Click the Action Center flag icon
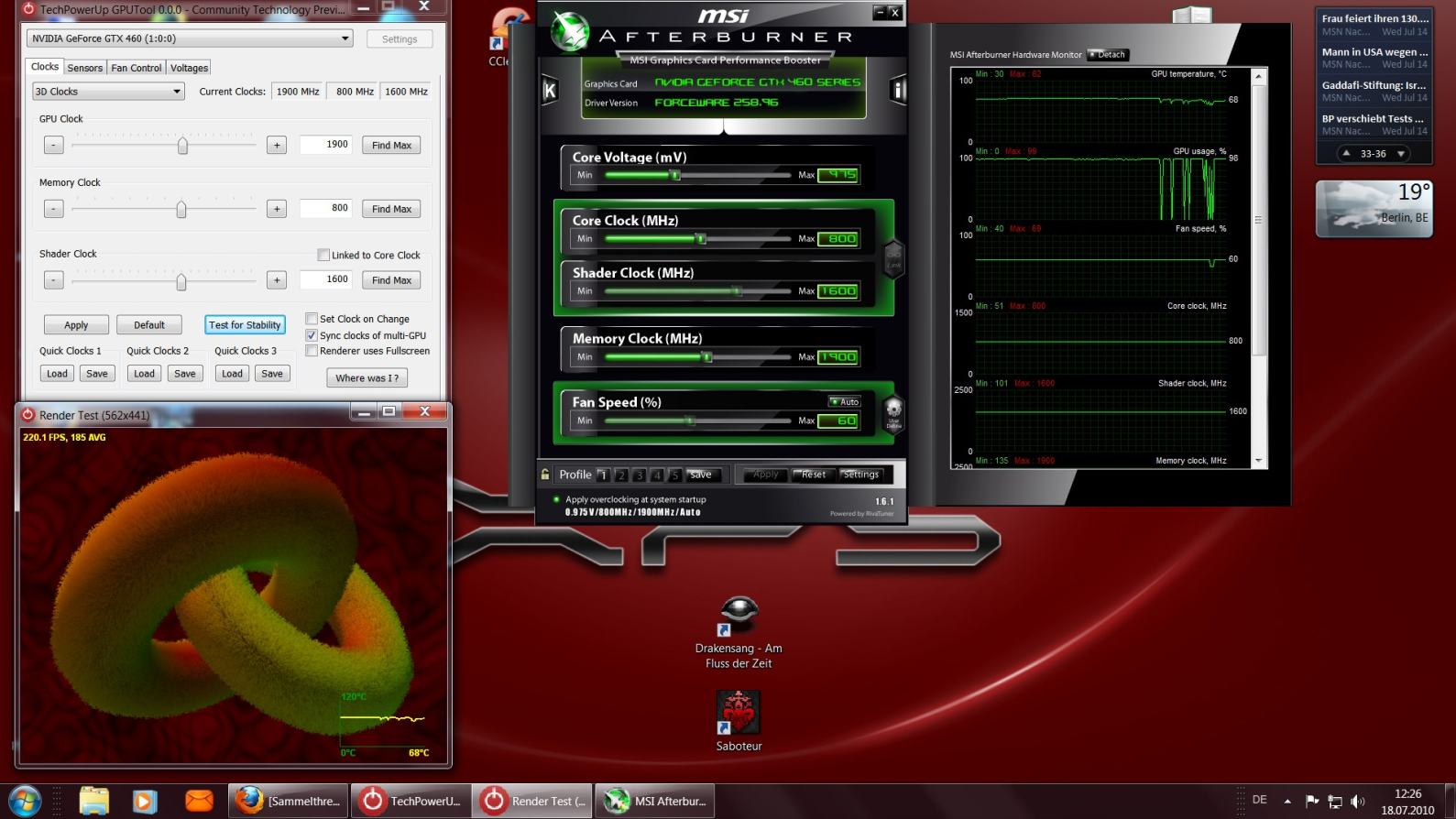Image resolution: width=1456 pixels, height=819 pixels. 1312,802
